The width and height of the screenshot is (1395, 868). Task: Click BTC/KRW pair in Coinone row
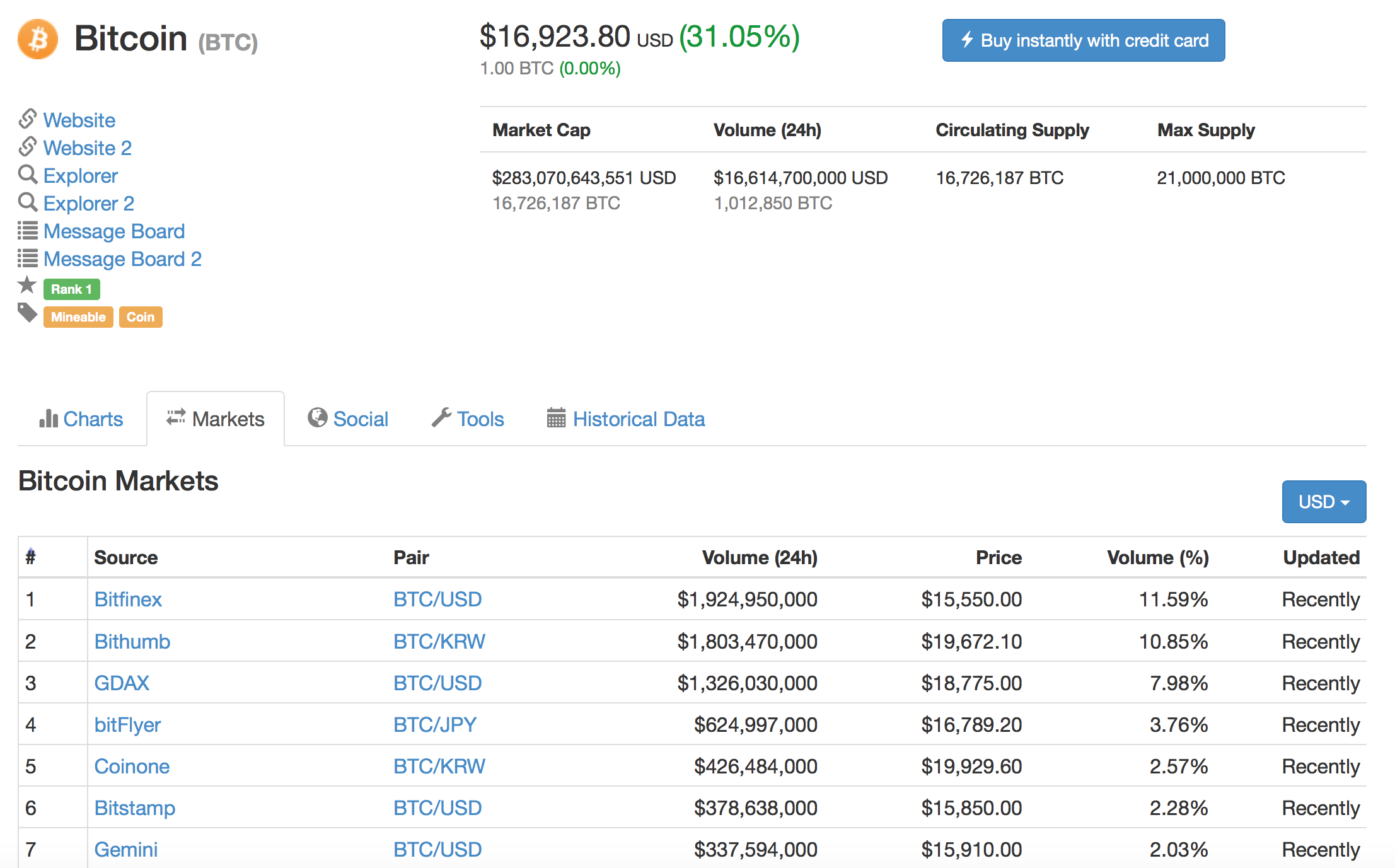point(439,766)
